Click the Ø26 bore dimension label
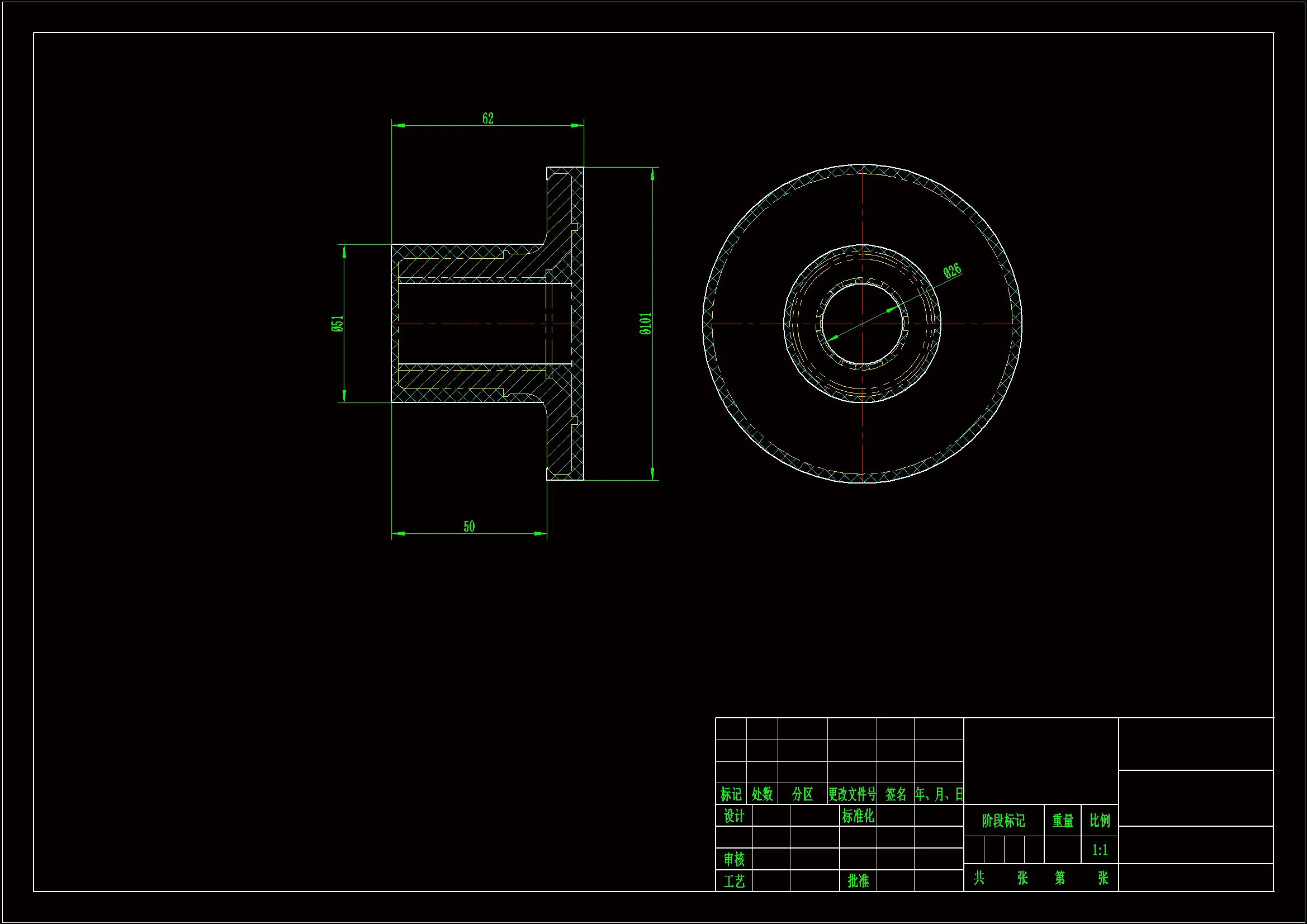 953,271
